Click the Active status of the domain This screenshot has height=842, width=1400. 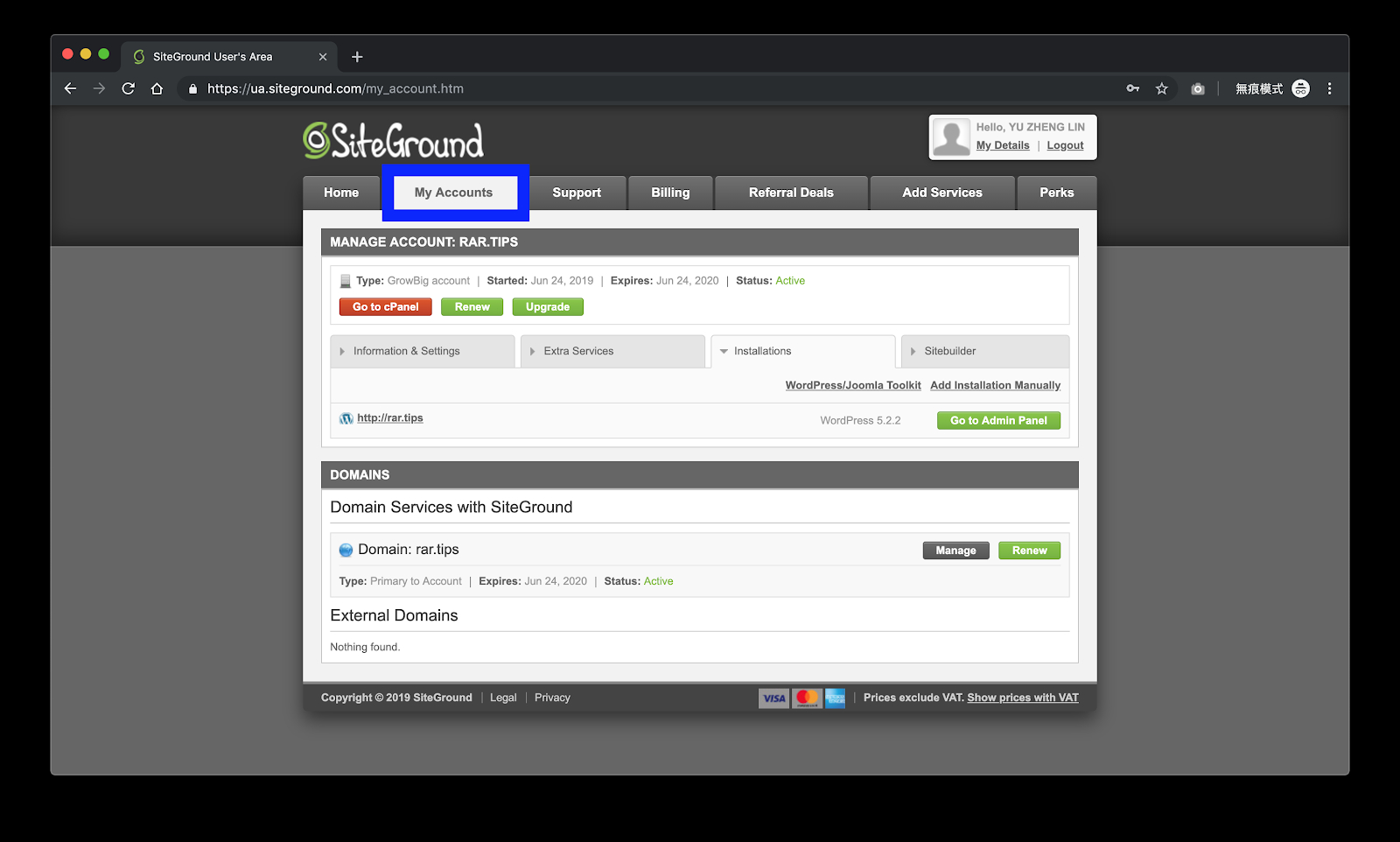659,581
